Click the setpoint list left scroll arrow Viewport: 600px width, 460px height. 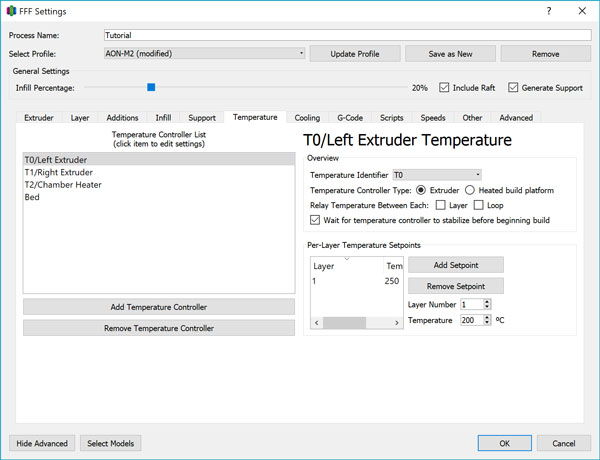point(317,323)
